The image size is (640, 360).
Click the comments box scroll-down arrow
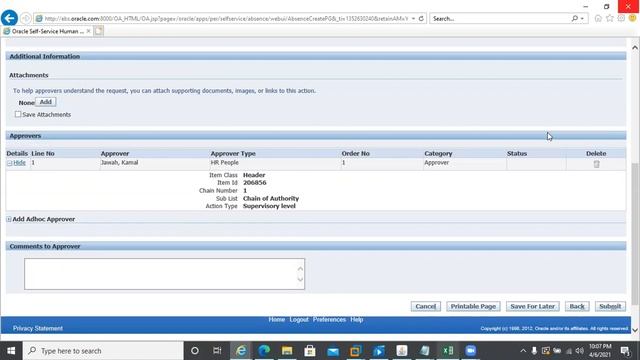[x=300, y=280]
